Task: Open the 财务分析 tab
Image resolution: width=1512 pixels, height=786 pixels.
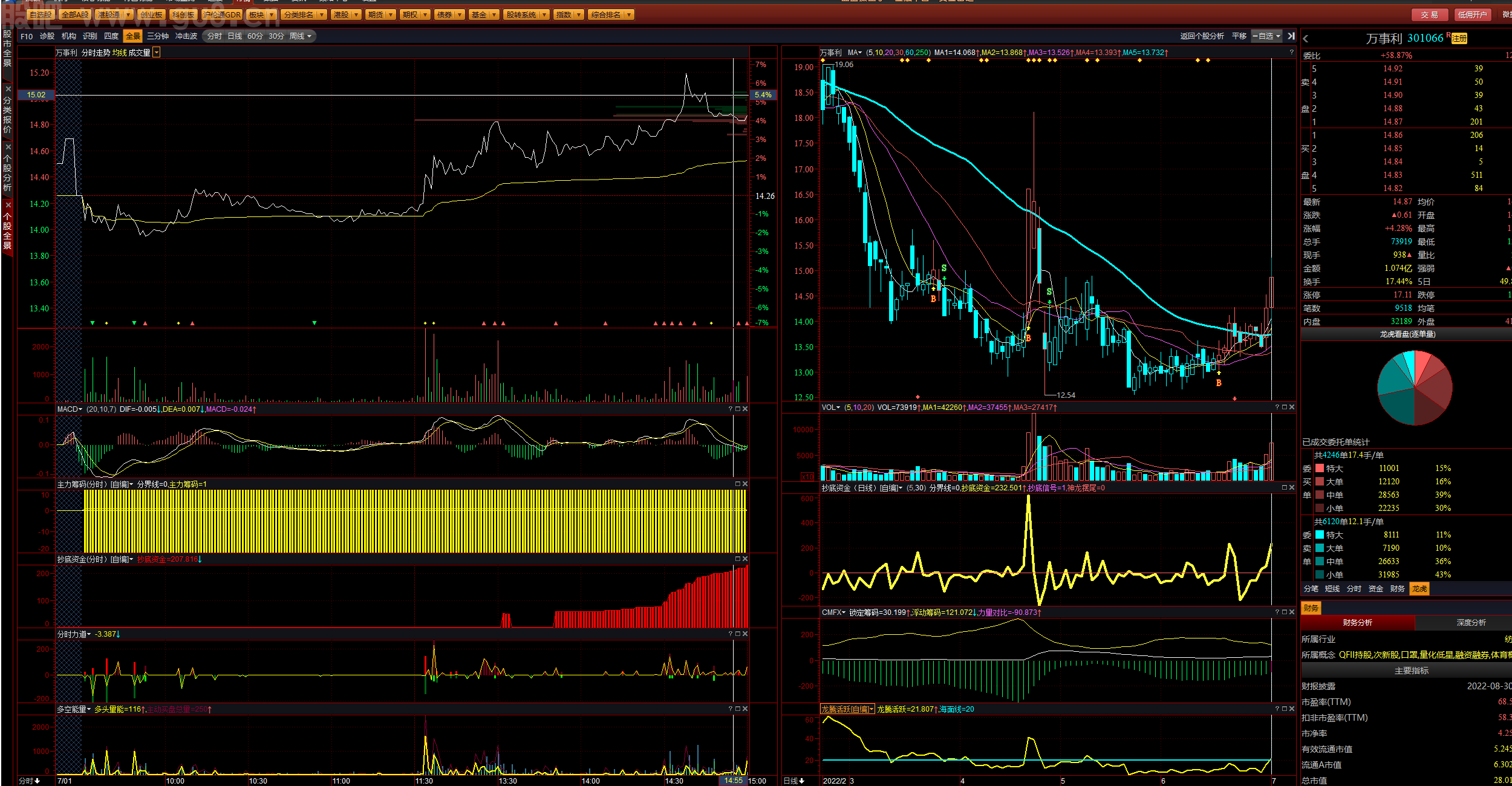Action: [1358, 623]
